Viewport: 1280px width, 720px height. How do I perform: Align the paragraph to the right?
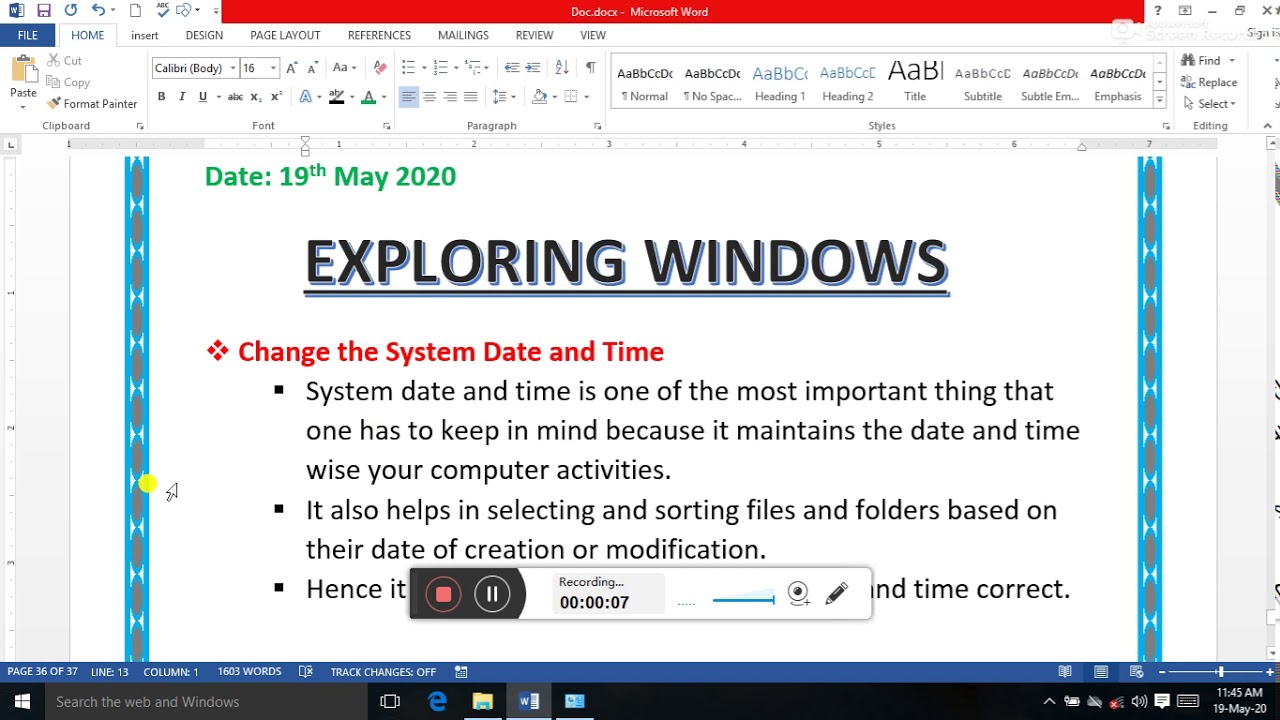coord(450,97)
